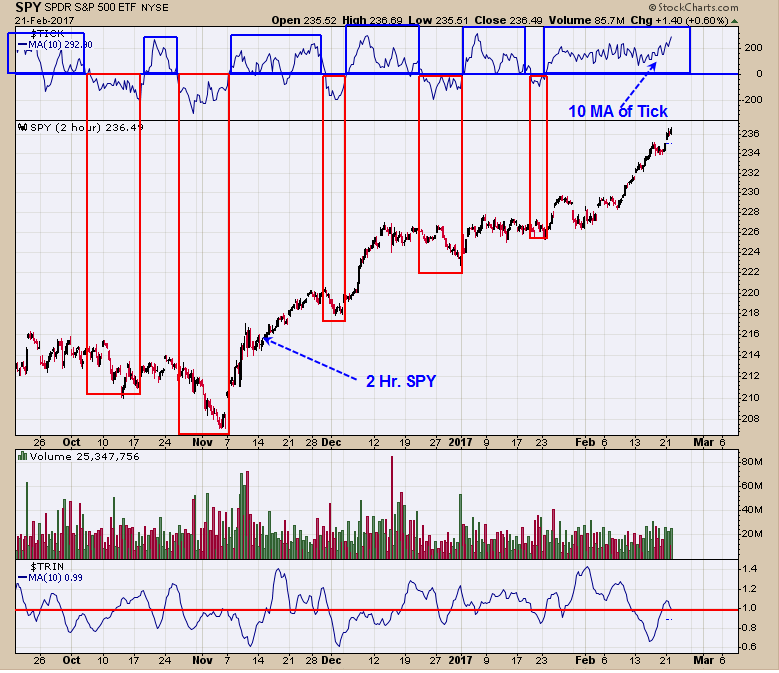Click the 80M volume axis label
779x673 pixels.
pyautogui.click(x=752, y=462)
